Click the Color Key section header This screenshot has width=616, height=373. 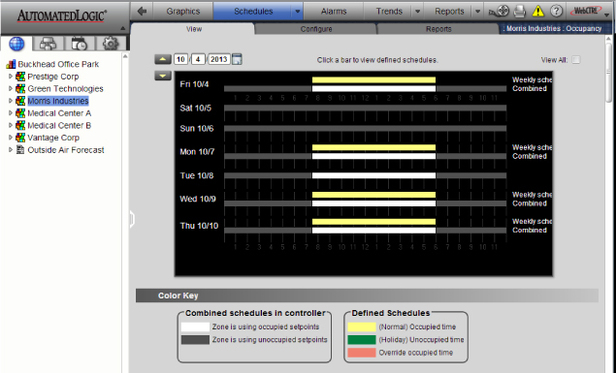pyautogui.click(x=367, y=296)
